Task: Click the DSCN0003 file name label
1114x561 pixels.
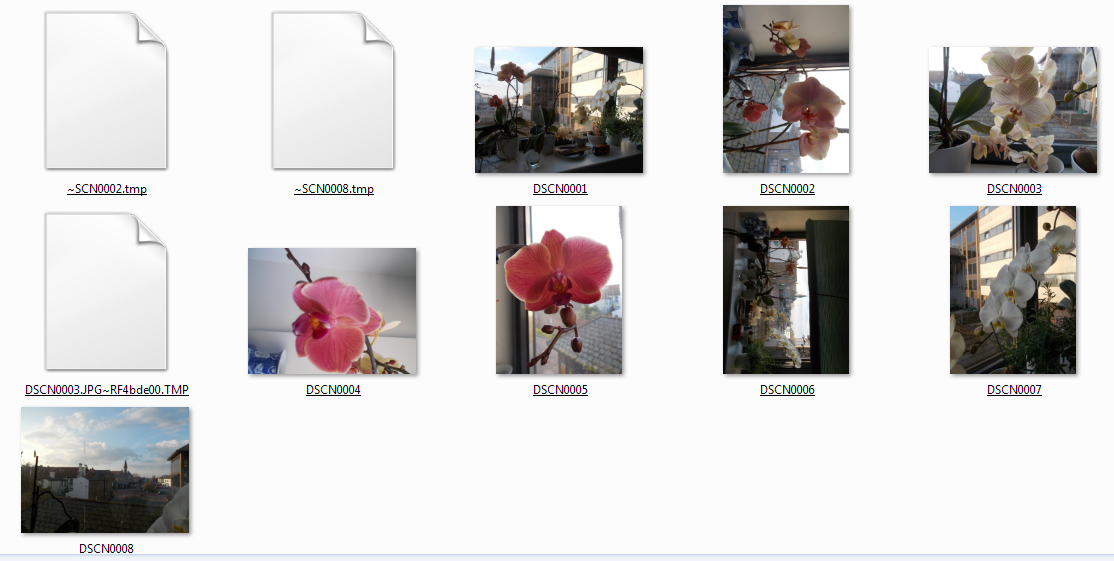Action: coord(1014,189)
